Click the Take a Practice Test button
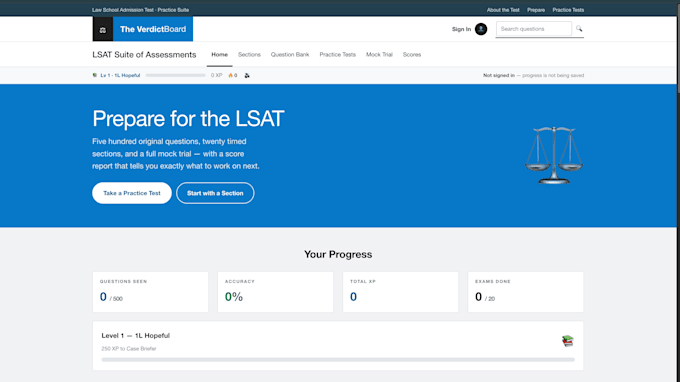This screenshot has width=680, height=382. [132, 193]
